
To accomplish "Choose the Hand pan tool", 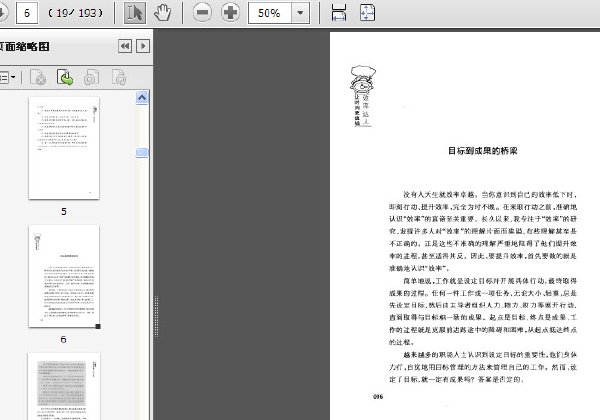I will click(162, 13).
